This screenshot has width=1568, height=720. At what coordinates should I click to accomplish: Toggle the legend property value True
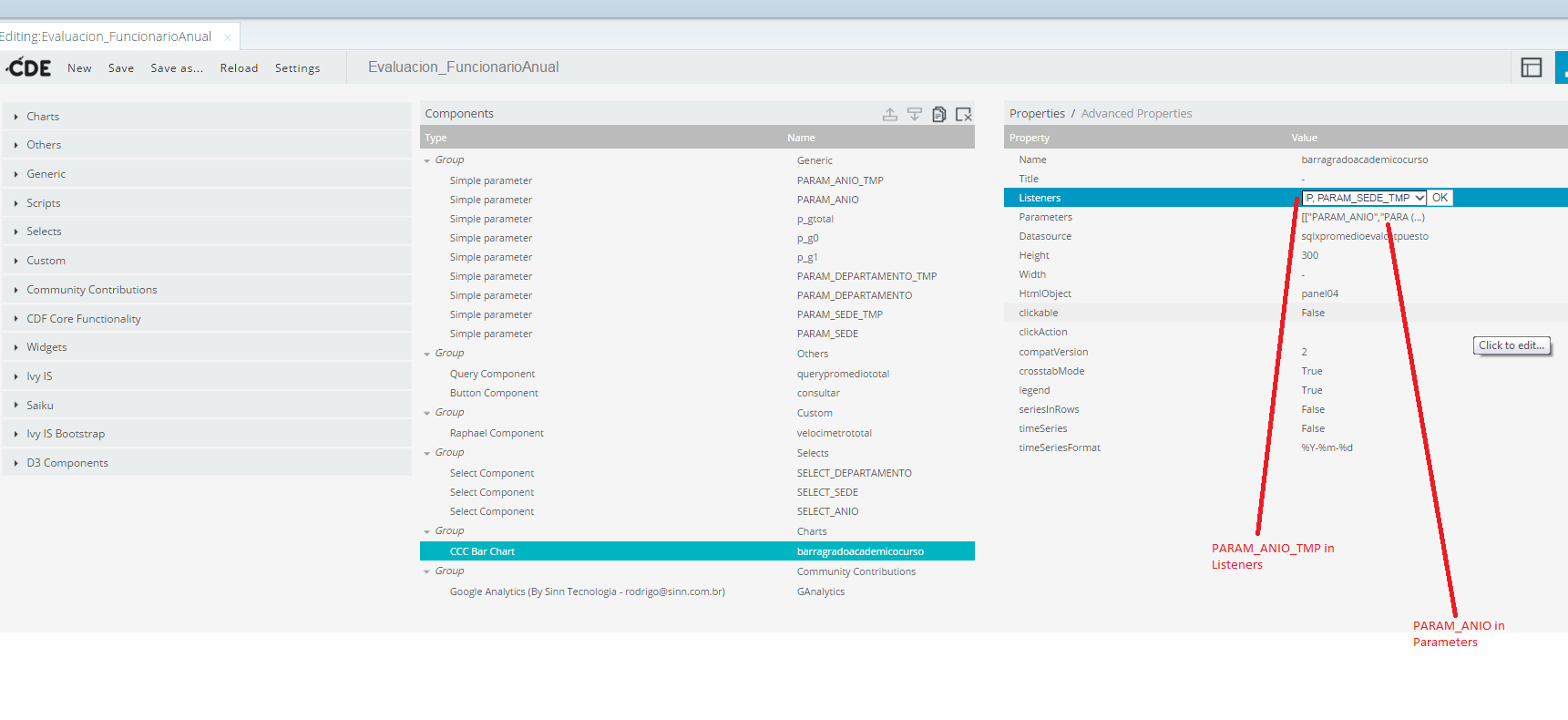pyautogui.click(x=1312, y=390)
